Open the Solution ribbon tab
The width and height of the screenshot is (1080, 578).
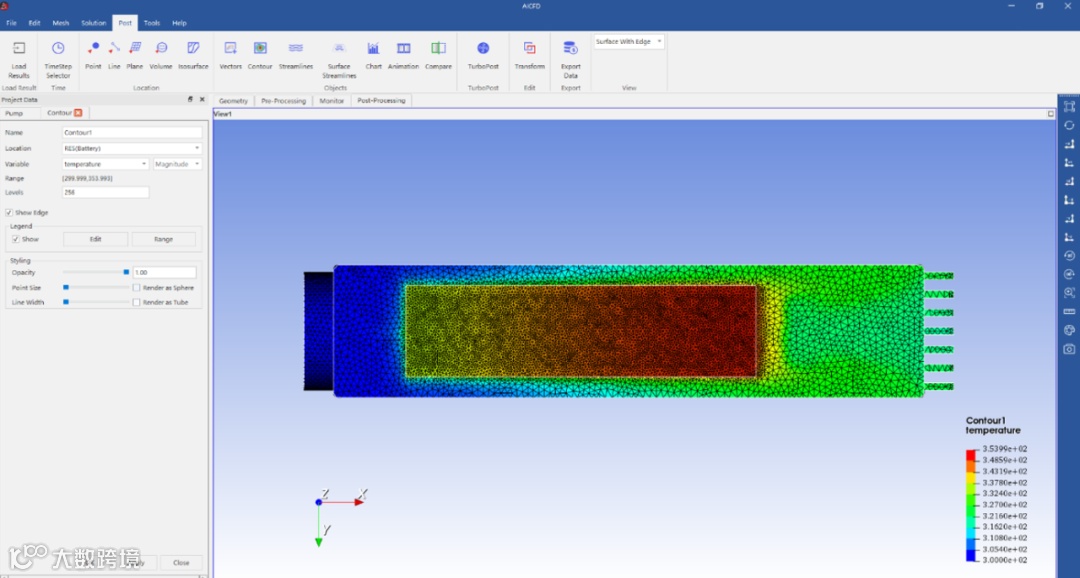[x=94, y=23]
